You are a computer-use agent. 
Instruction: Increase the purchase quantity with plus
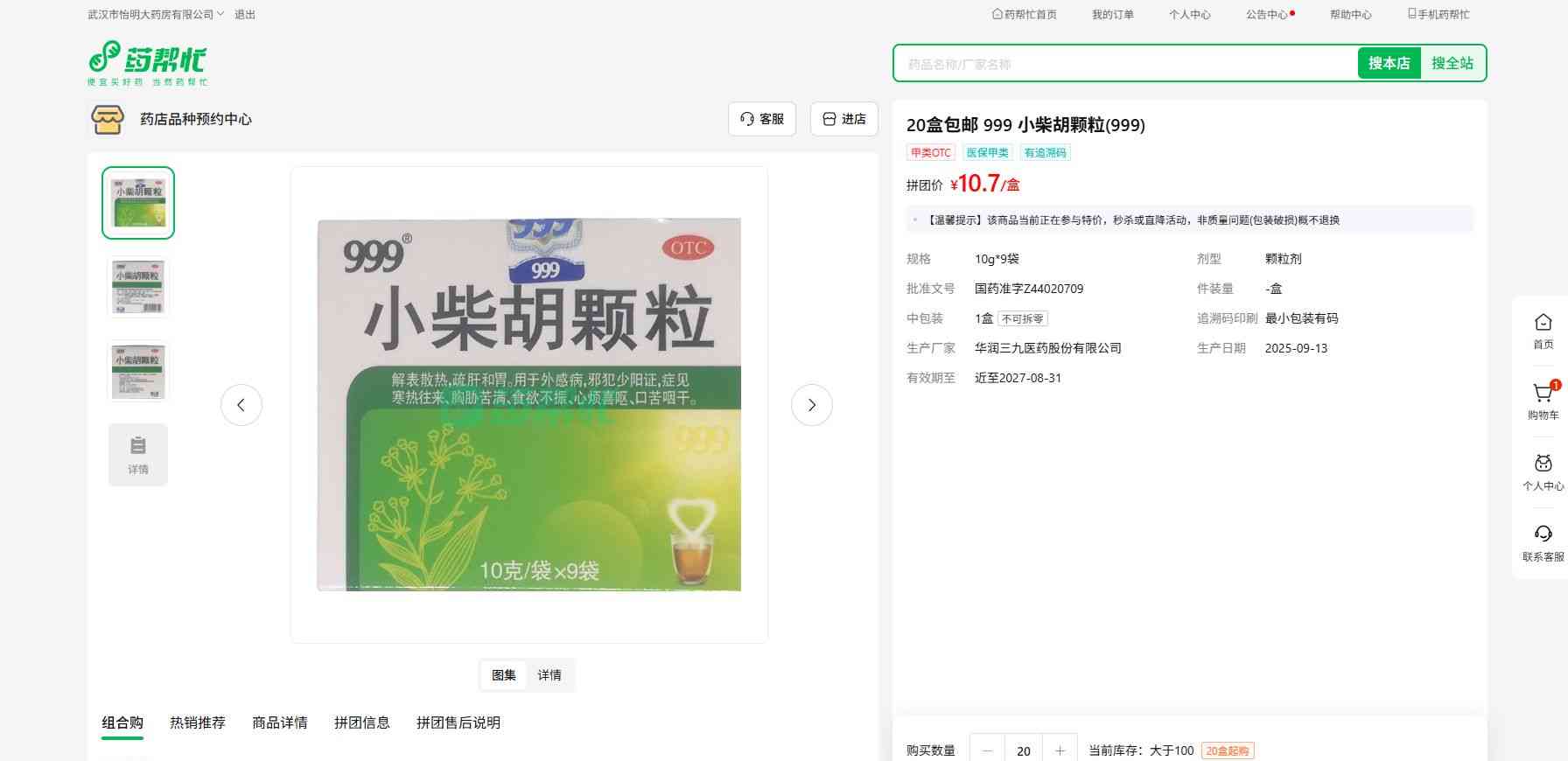pos(1060,751)
